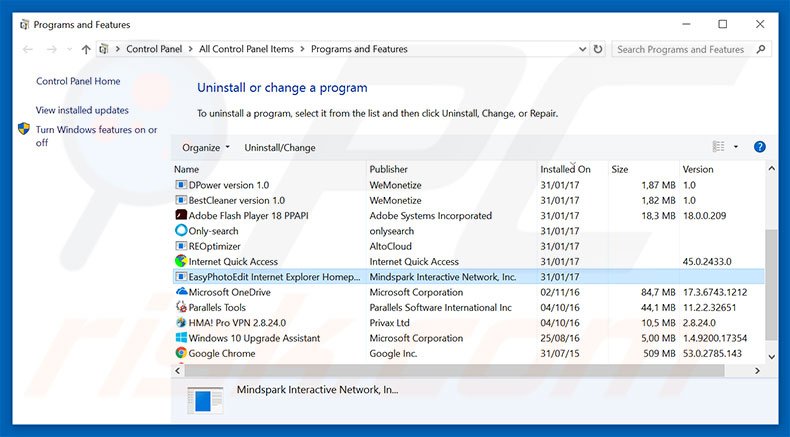Viewport: 790px width, 437px height.
Task: Click Mindspark Interactive Network publisher cell
Action: point(443,277)
